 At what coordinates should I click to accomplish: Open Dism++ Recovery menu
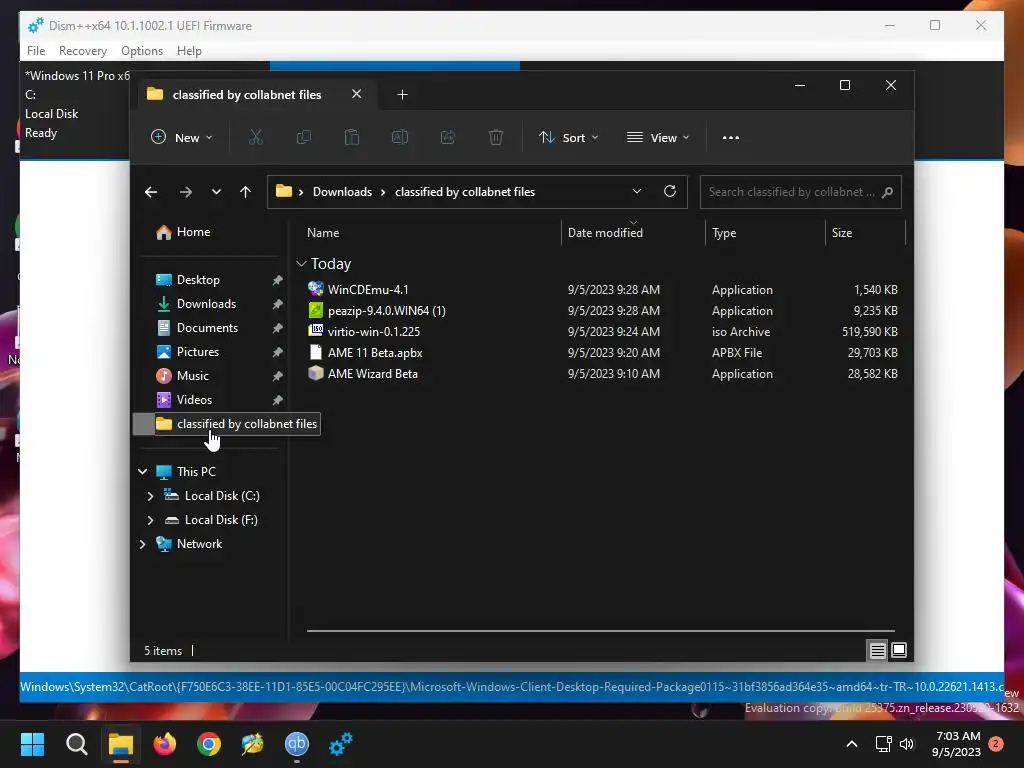[82, 51]
